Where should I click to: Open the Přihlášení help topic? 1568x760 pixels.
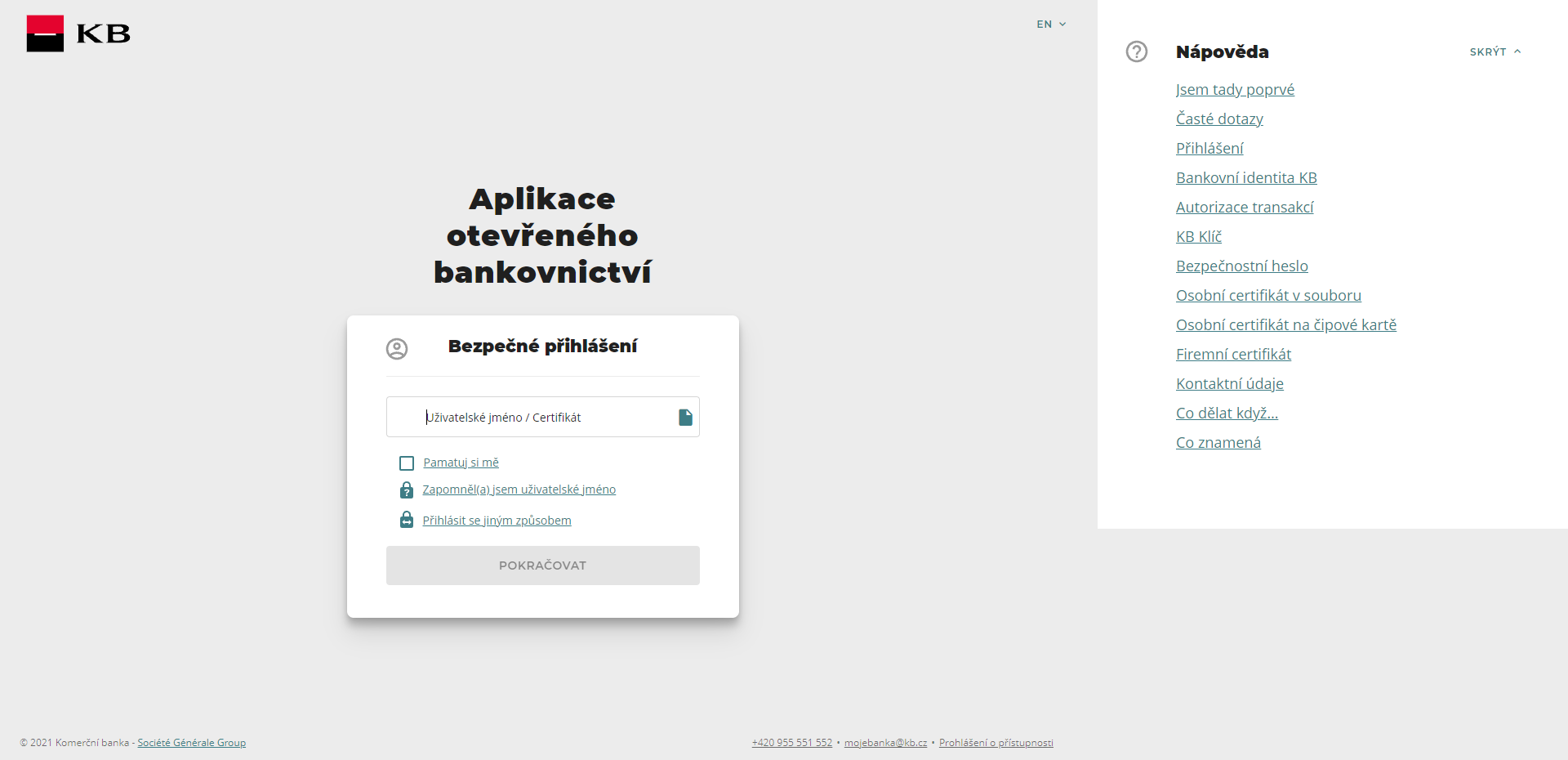1209,148
